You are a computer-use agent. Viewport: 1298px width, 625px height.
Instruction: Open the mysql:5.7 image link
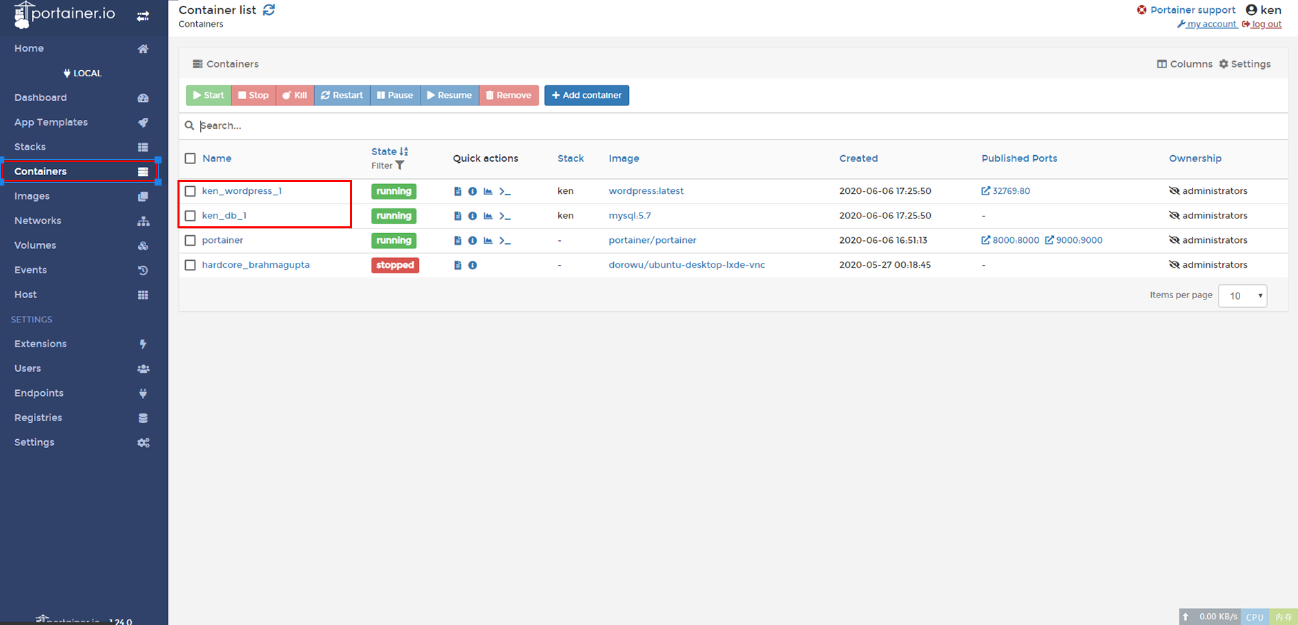click(x=630, y=216)
